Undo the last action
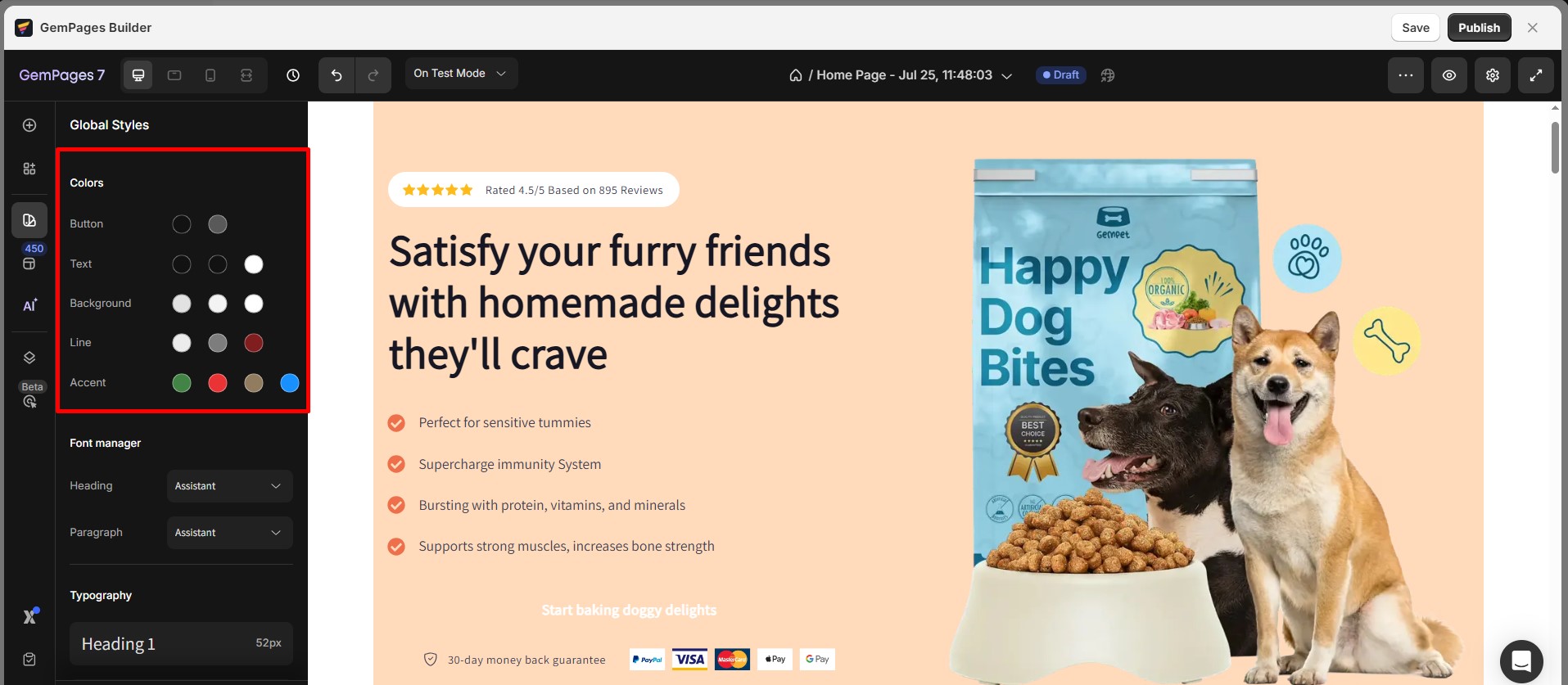1568x685 pixels. [337, 75]
